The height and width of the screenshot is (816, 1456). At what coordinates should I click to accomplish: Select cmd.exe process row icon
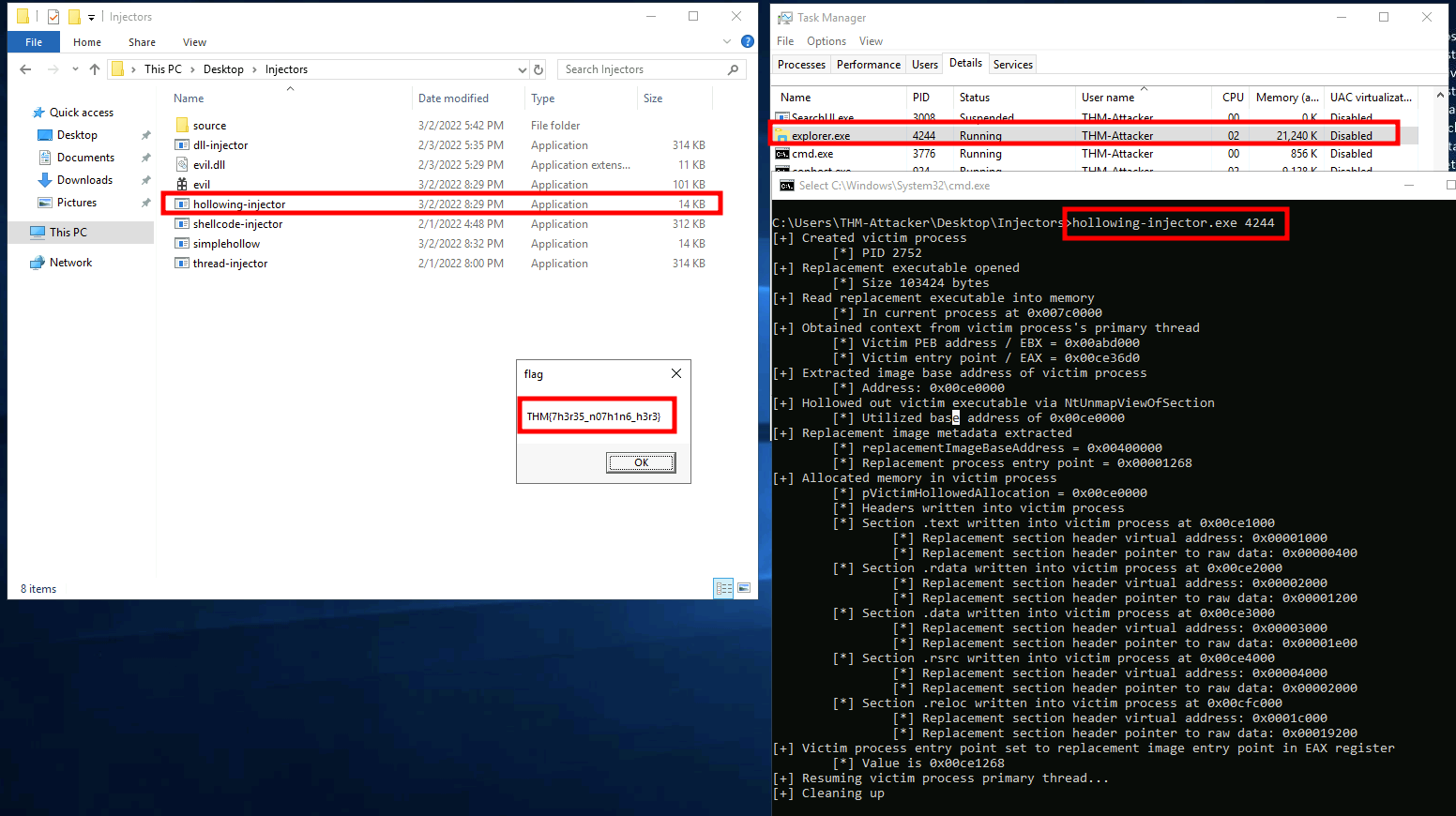(x=782, y=154)
